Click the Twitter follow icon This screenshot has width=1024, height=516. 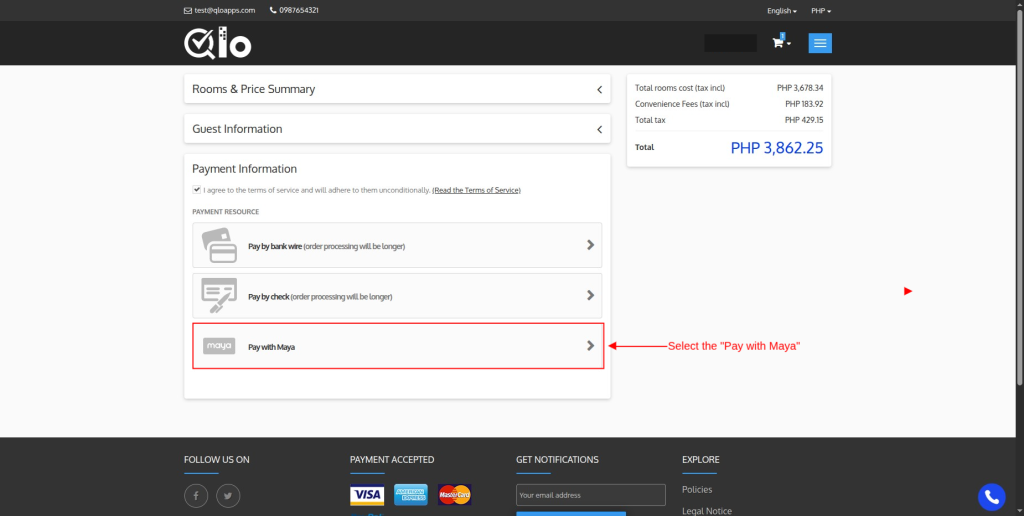click(228, 495)
